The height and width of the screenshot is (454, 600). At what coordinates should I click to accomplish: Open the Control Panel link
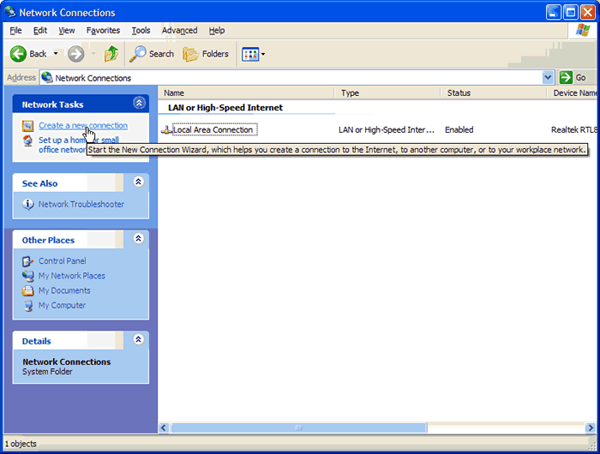point(62,261)
